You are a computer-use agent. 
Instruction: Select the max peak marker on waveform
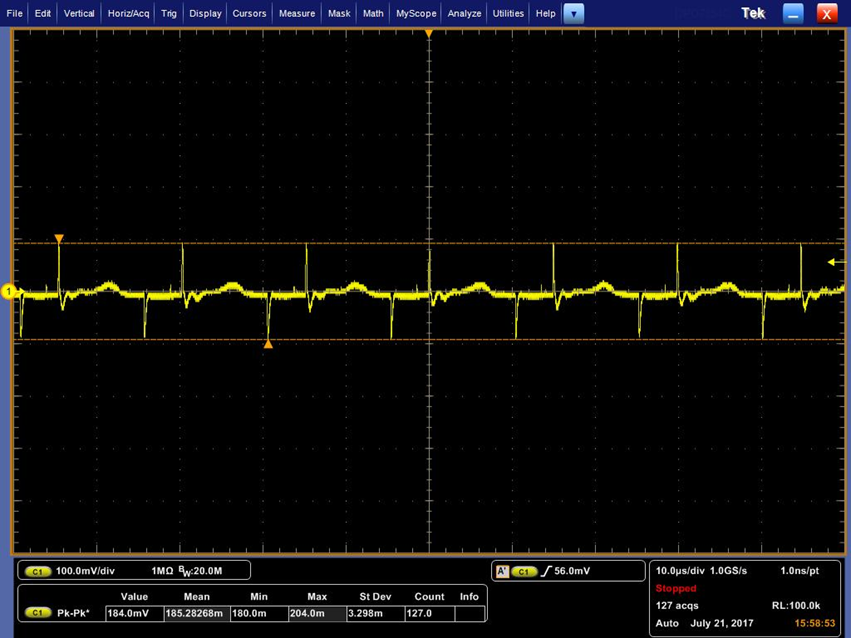pyautogui.click(x=59, y=239)
